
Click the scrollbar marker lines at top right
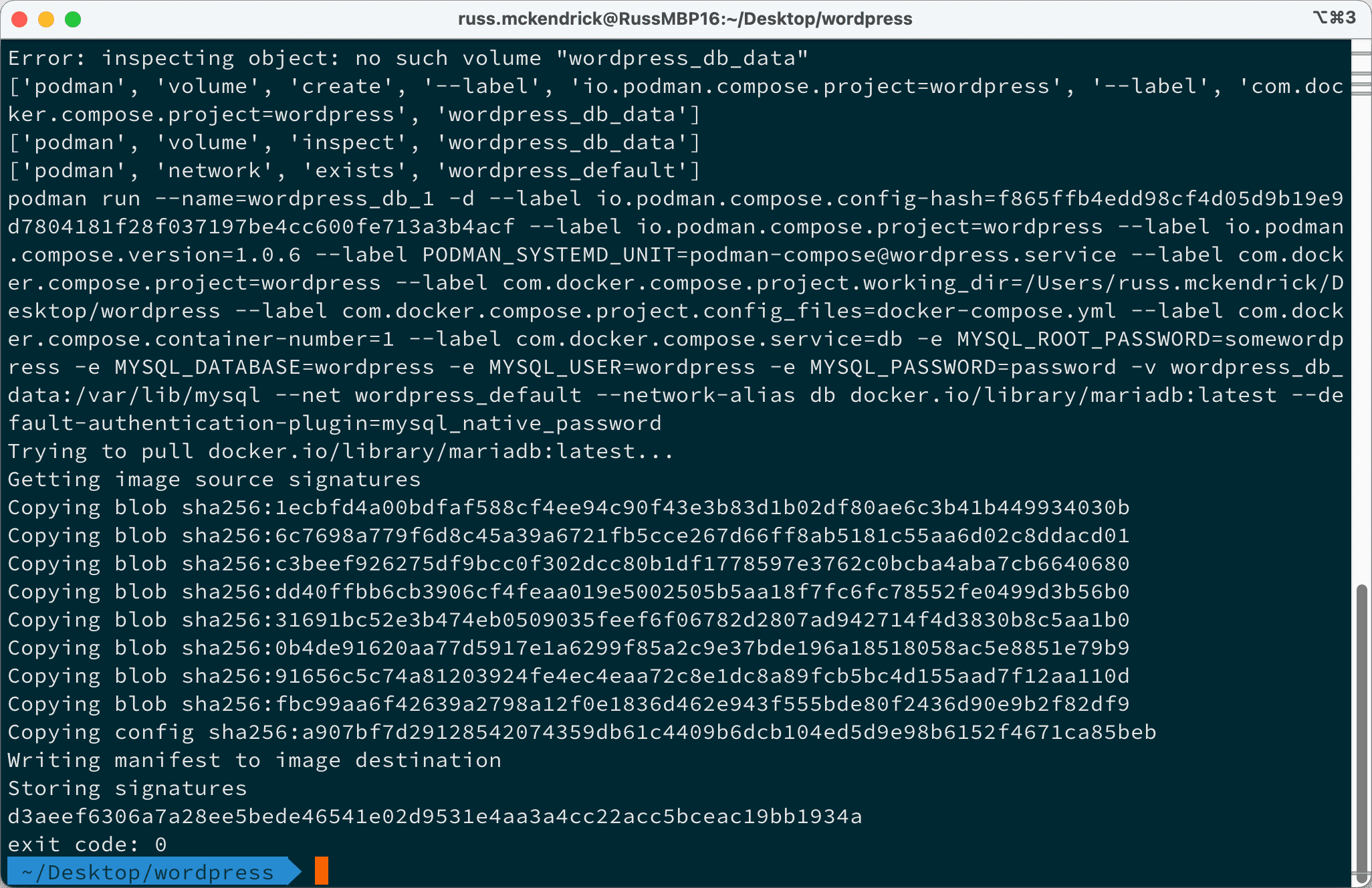[1361, 74]
